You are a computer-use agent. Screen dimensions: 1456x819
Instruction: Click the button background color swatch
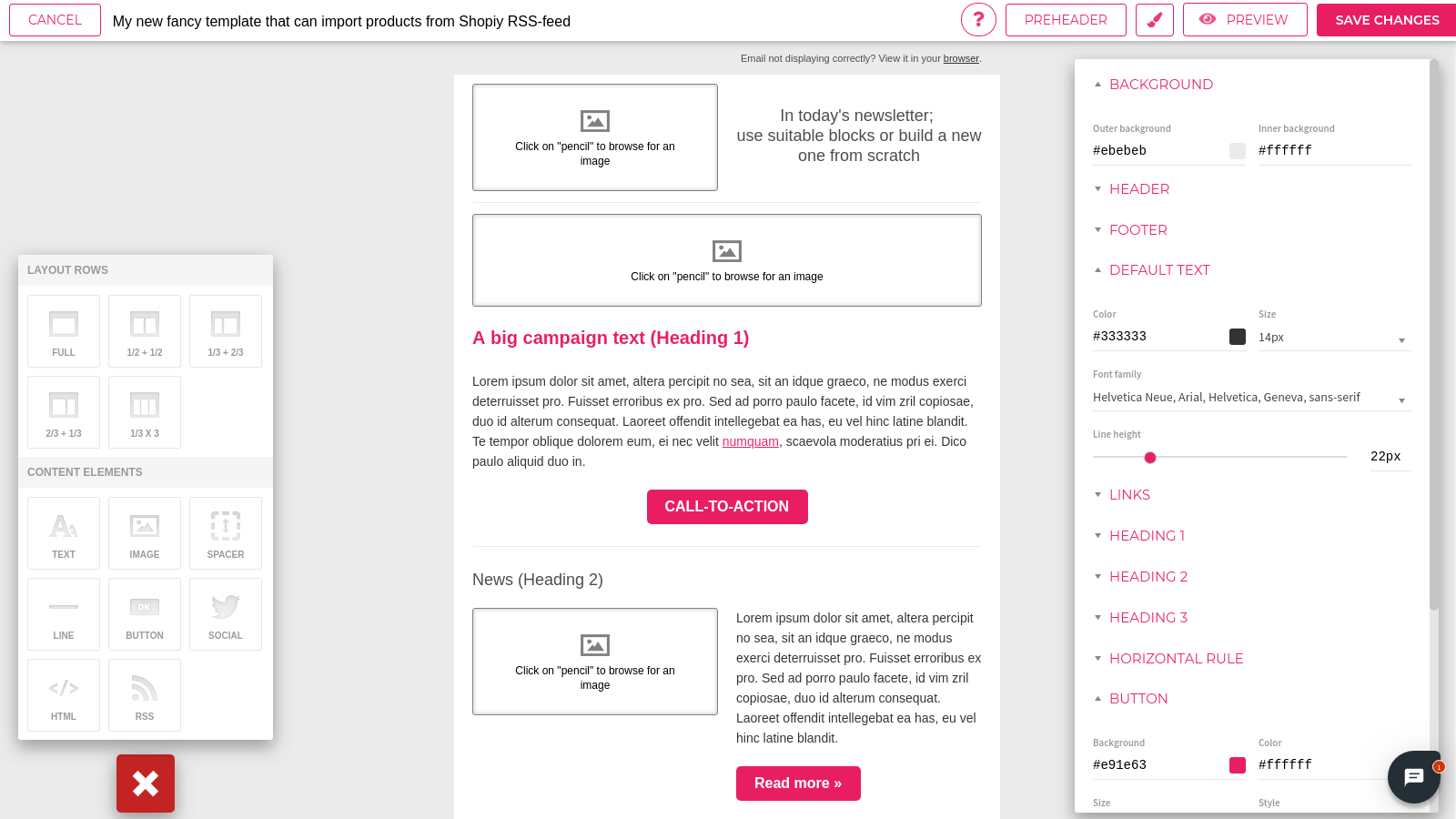click(1238, 765)
